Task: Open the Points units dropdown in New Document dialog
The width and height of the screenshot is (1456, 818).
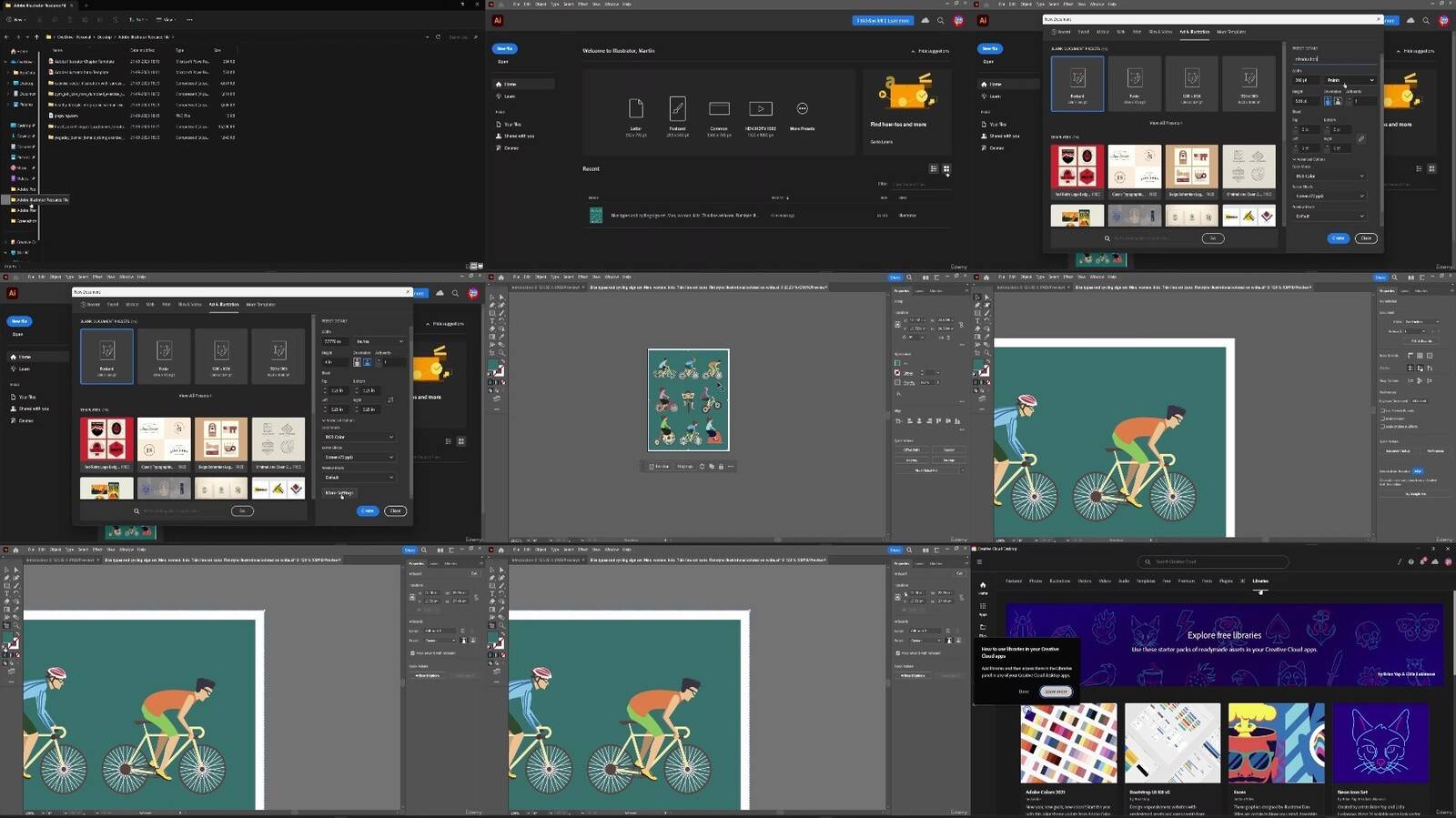Action: (1350, 80)
